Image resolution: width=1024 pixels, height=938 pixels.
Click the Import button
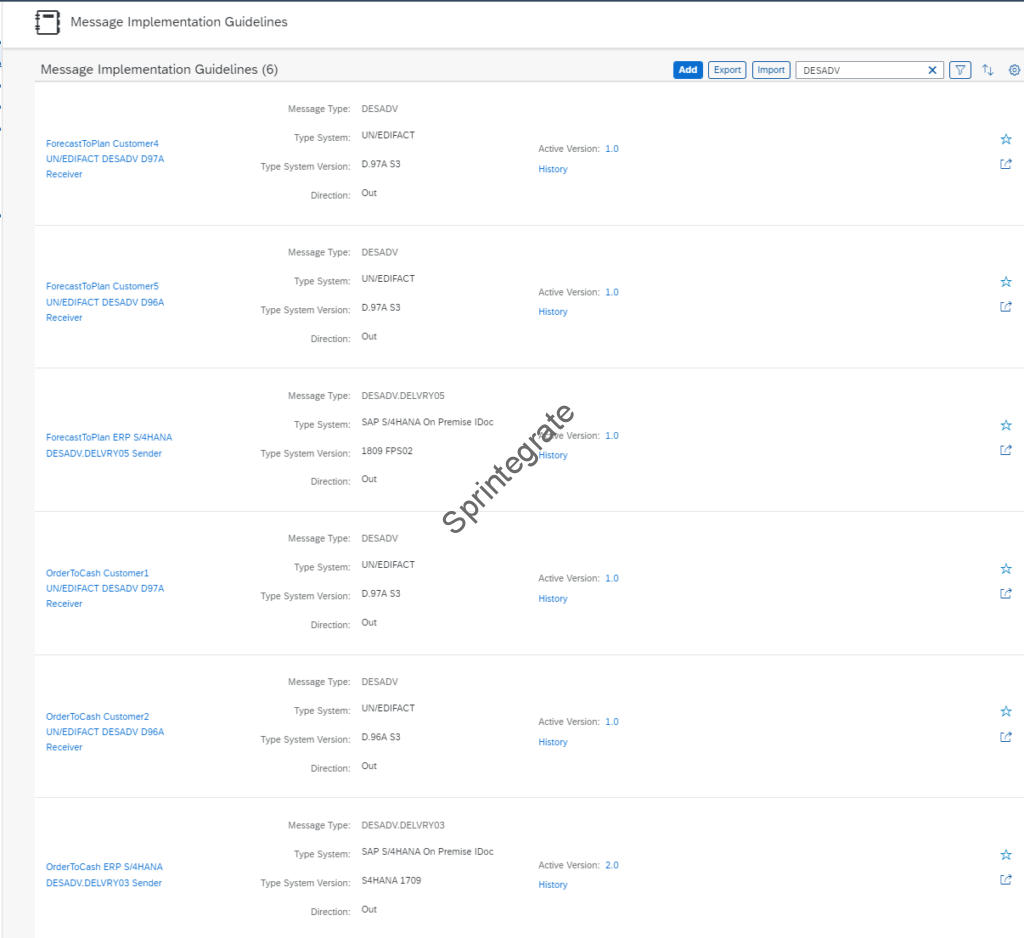tap(771, 70)
